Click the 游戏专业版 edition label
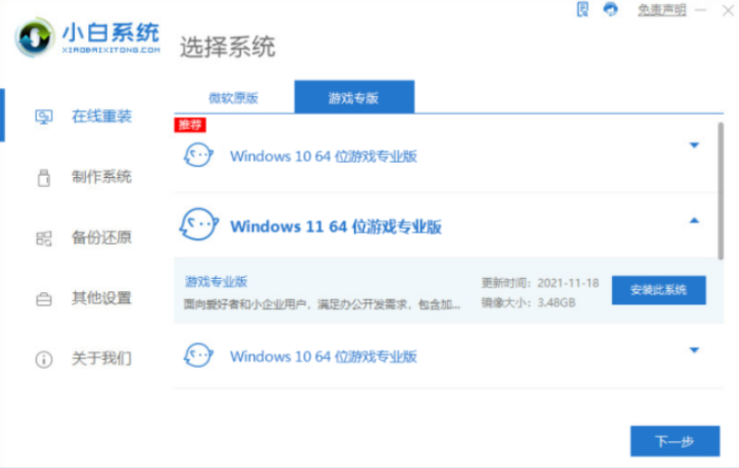The image size is (739, 468). 216,282
